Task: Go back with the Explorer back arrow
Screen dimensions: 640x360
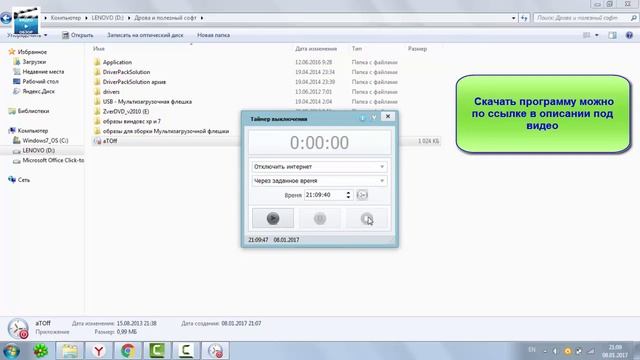Action: pos(6,18)
